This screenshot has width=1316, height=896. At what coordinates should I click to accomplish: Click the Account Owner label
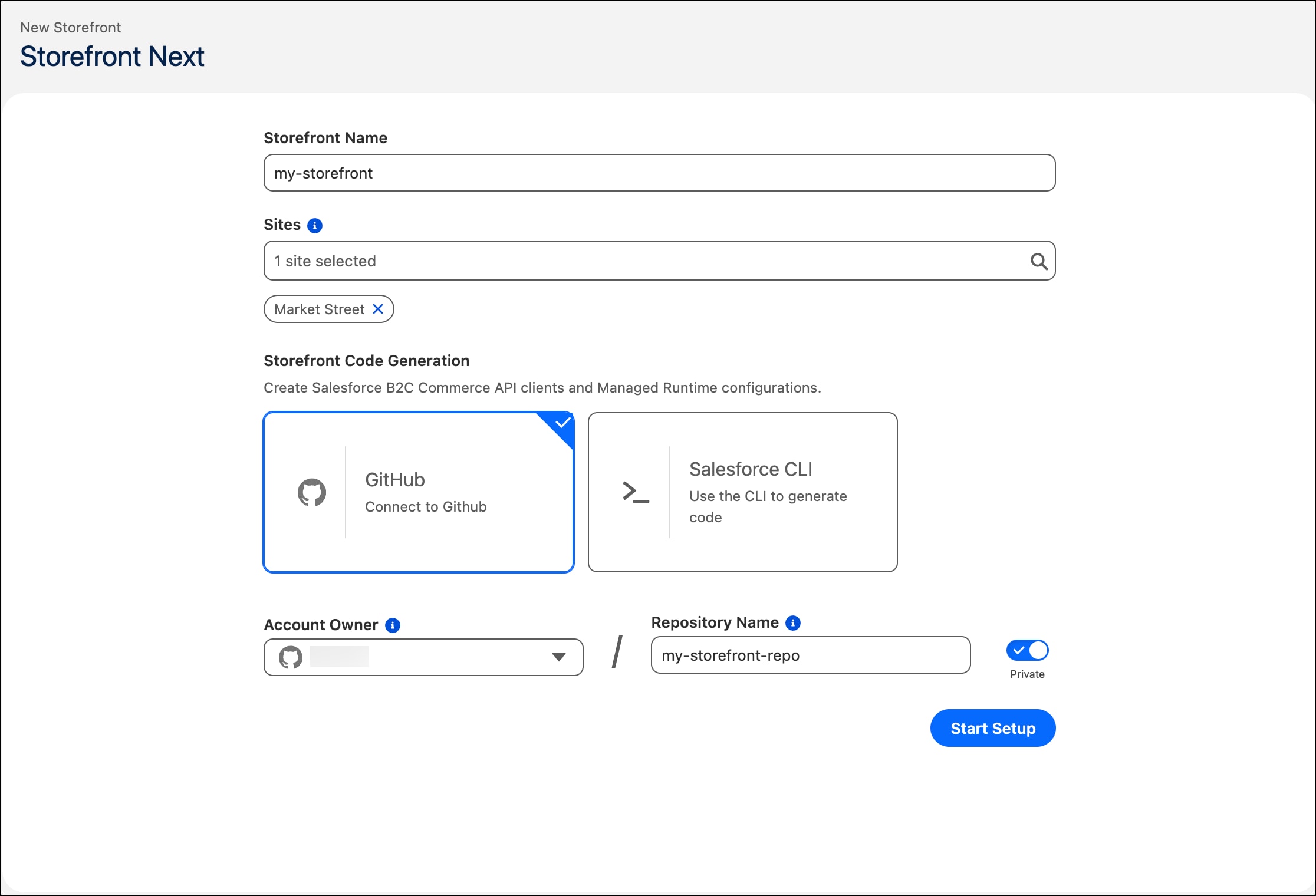click(321, 625)
